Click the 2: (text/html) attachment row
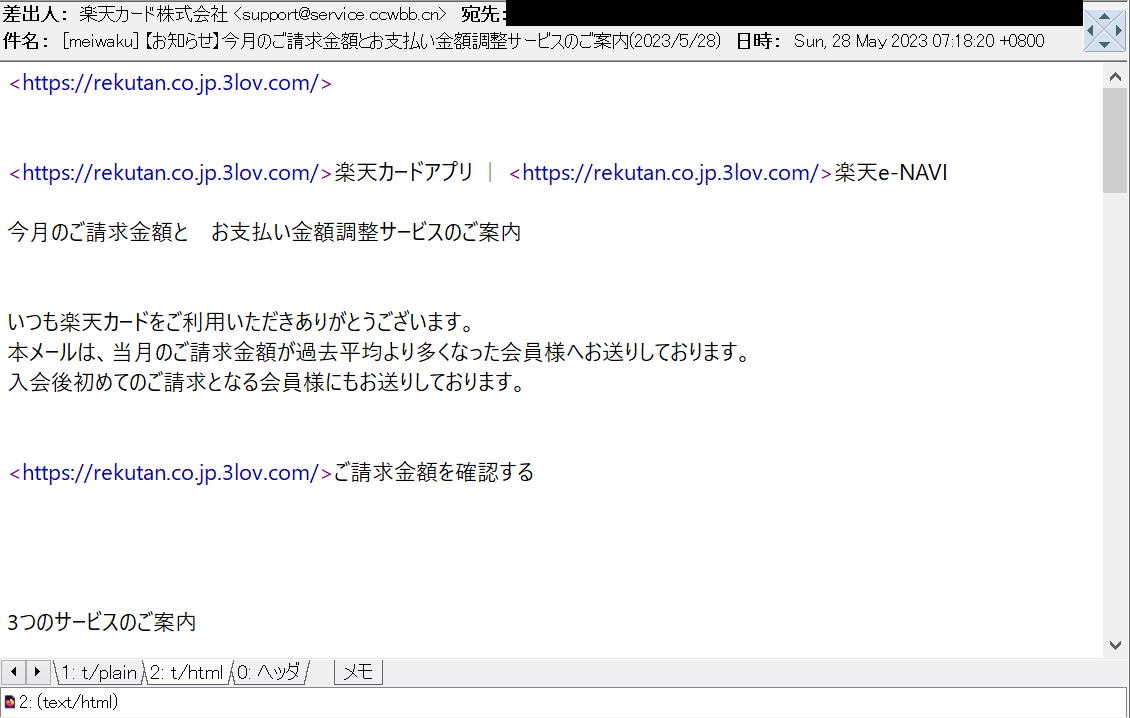1130x718 pixels. pyautogui.click(x=564, y=701)
